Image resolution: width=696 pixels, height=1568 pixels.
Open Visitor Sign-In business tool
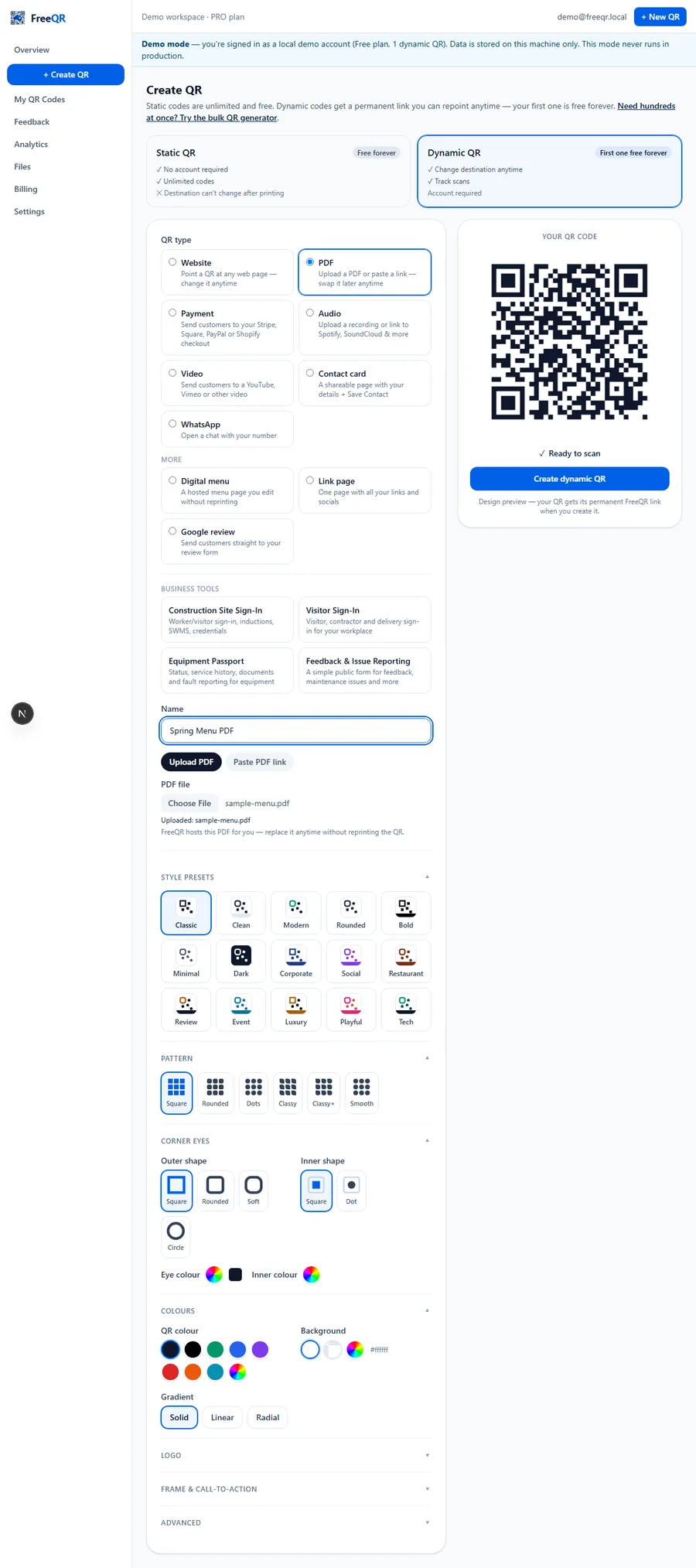tap(364, 620)
